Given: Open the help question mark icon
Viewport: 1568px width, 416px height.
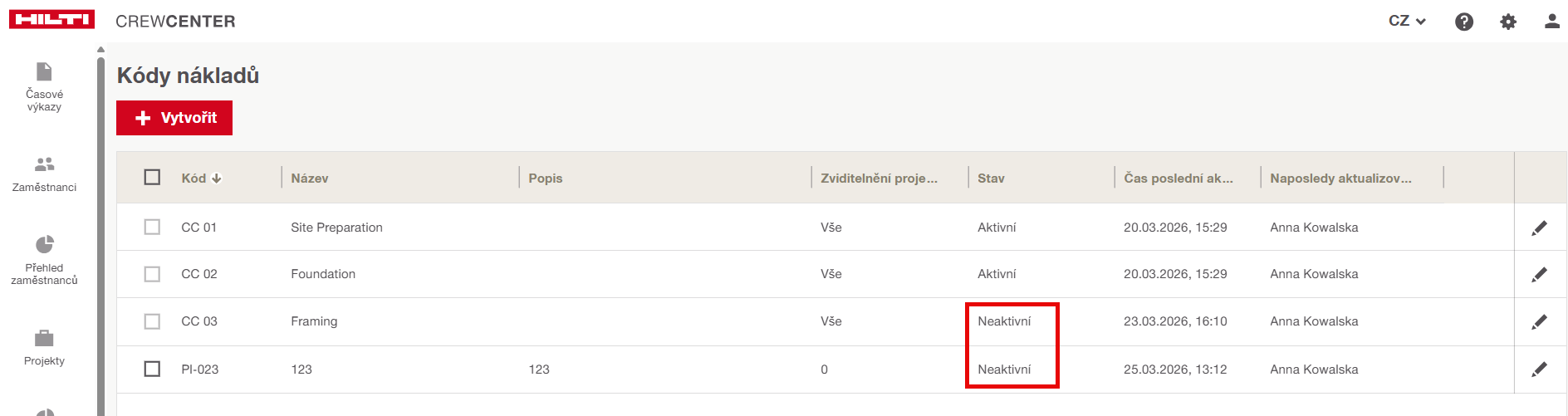Looking at the screenshot, I should coord(1464,22).
